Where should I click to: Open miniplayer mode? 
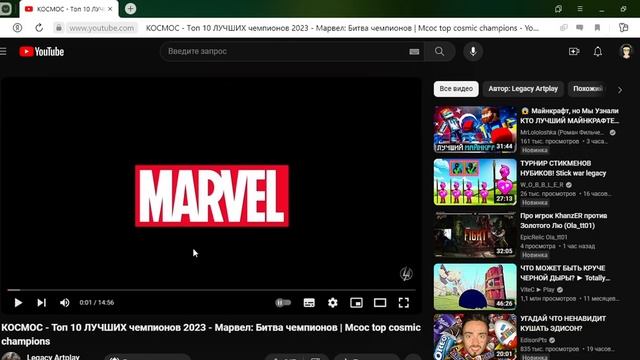[356, 302]
